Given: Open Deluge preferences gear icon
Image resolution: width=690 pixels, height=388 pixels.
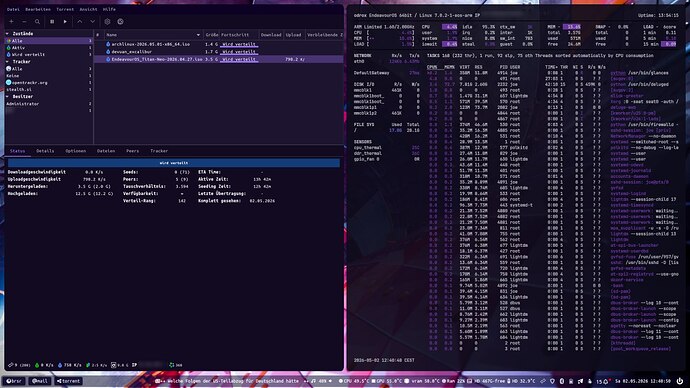Looking at the screenshot, I should point(107,22).
